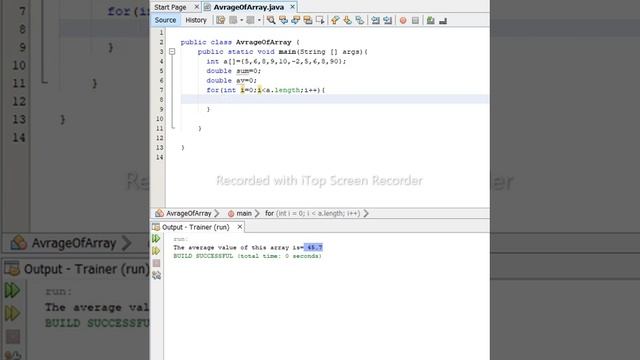Open the Output panel settings icon
Screen dimensions: 640x360
pos(156,276)
